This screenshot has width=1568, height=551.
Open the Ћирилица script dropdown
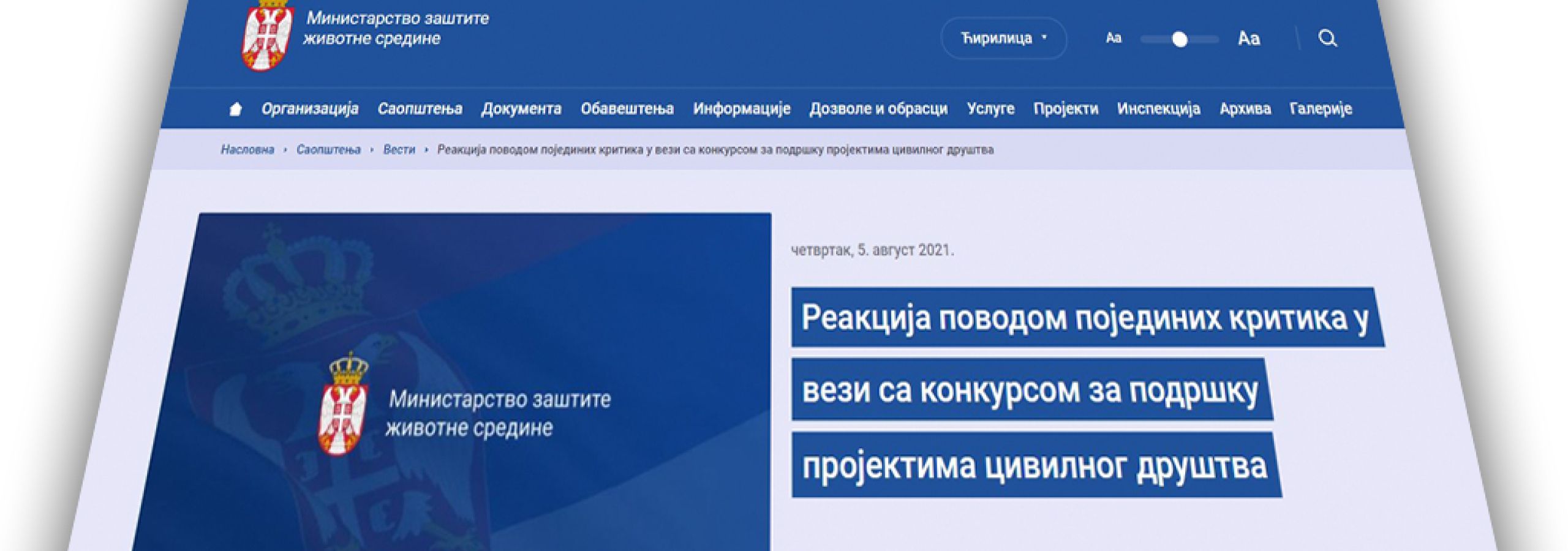click(x=1003, y=39)
